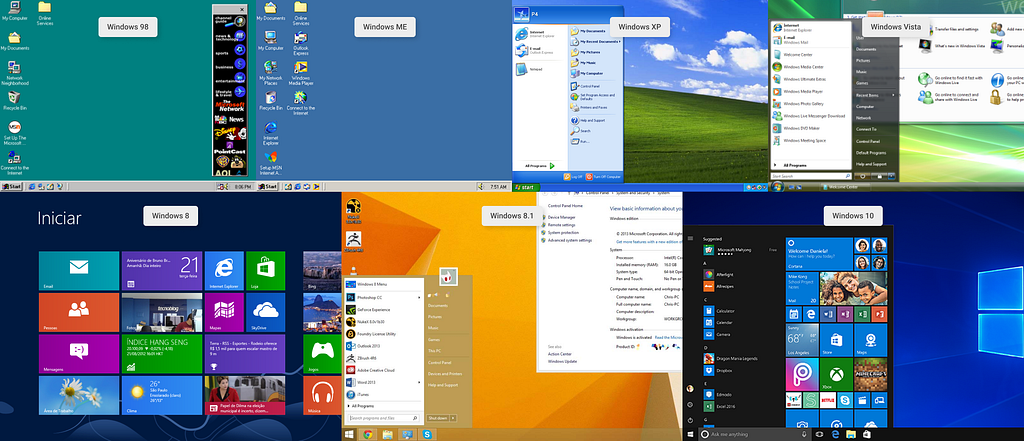Click Vista start orb
Screen dimensions: 1024x441
point(777,188)
